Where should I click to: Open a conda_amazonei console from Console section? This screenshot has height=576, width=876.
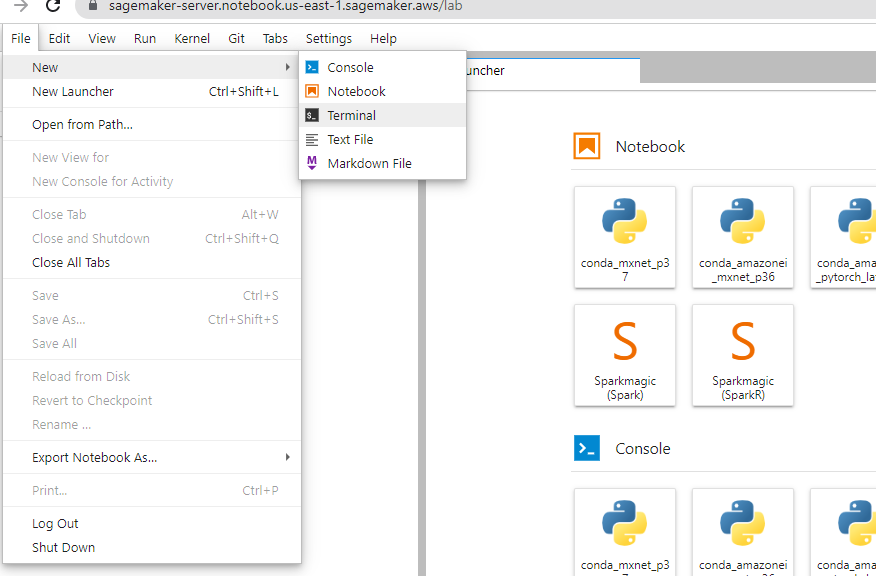pos(742,532)
